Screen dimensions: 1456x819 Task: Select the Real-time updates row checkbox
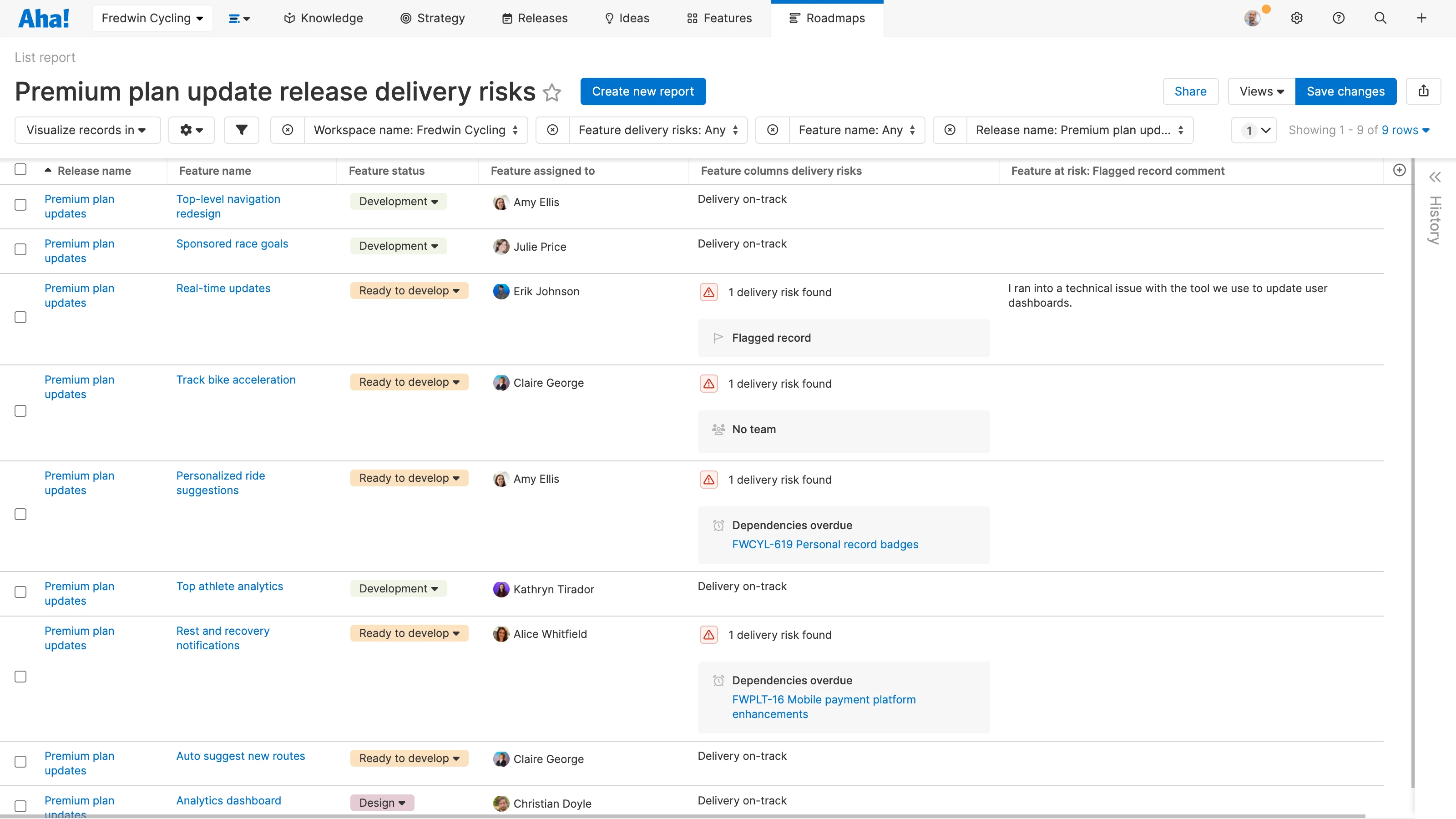20,317
